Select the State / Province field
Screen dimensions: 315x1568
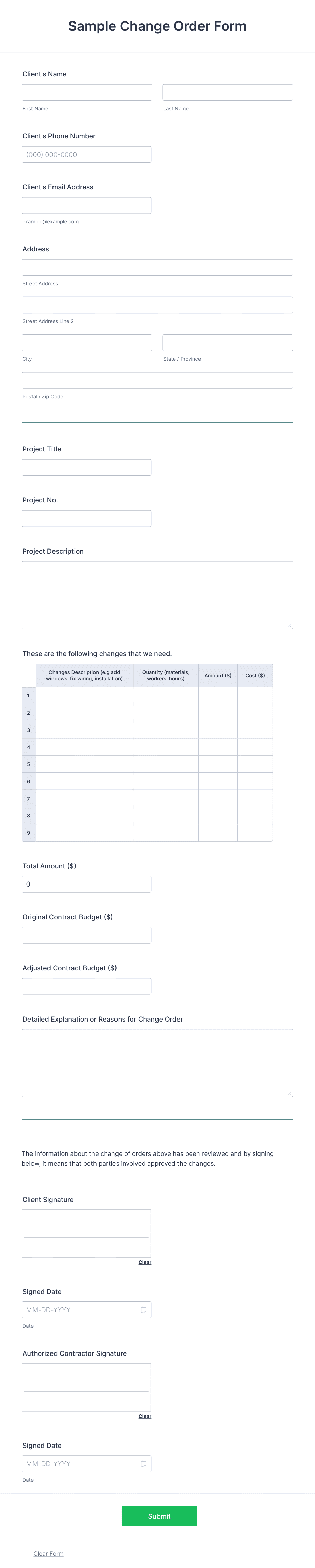pos(227,342)
